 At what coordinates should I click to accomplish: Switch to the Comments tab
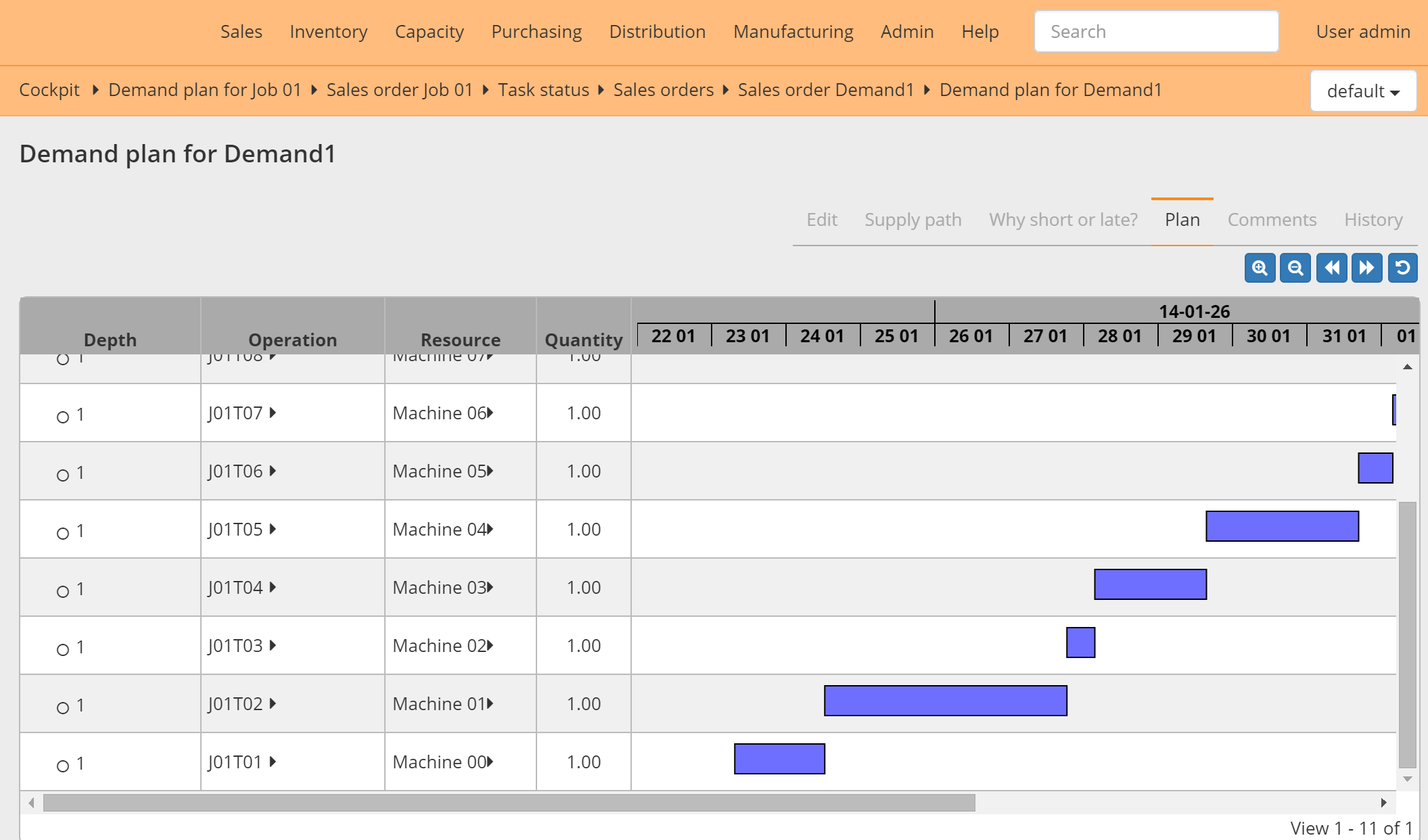click(1272, 219)
